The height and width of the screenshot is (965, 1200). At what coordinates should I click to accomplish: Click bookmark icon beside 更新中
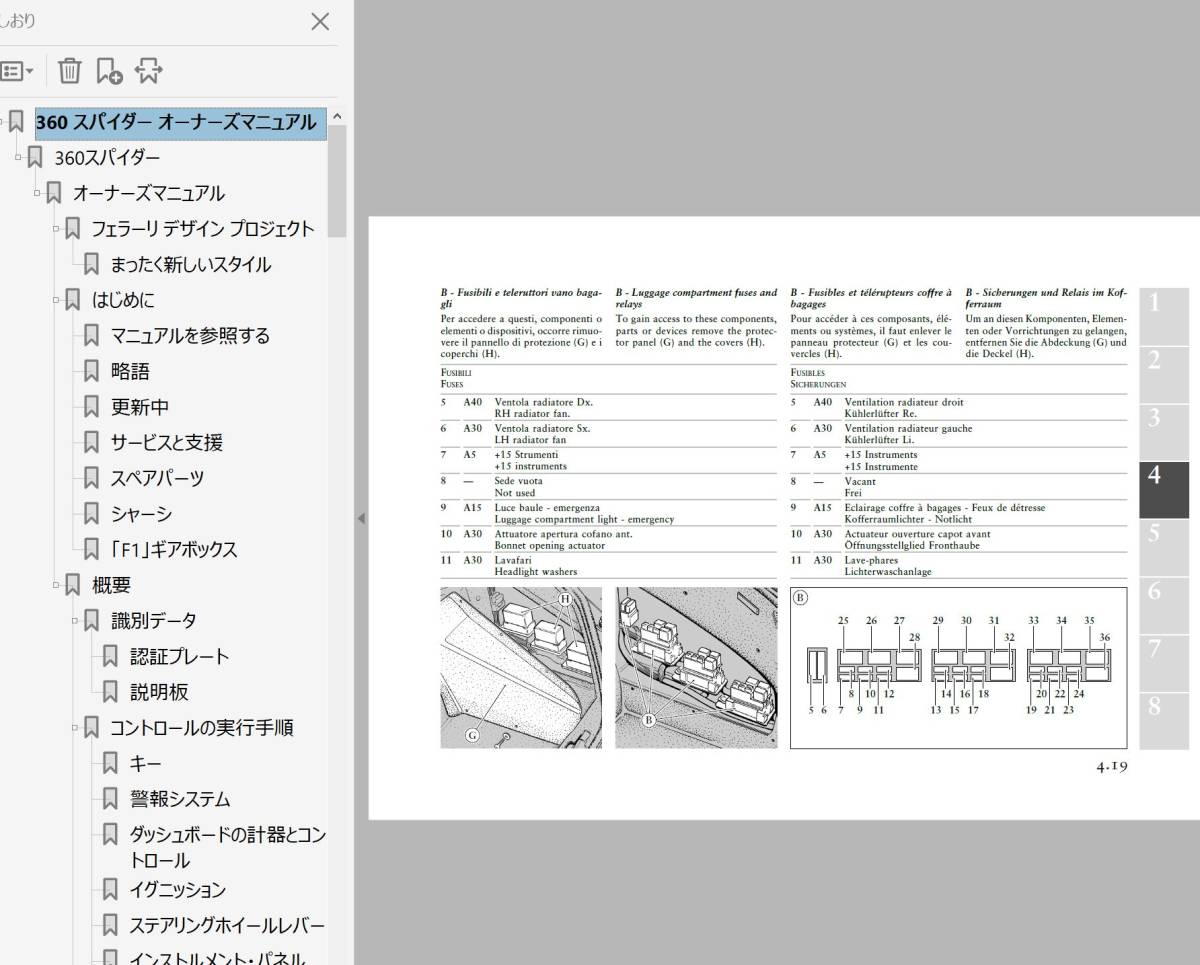point(91,407)
